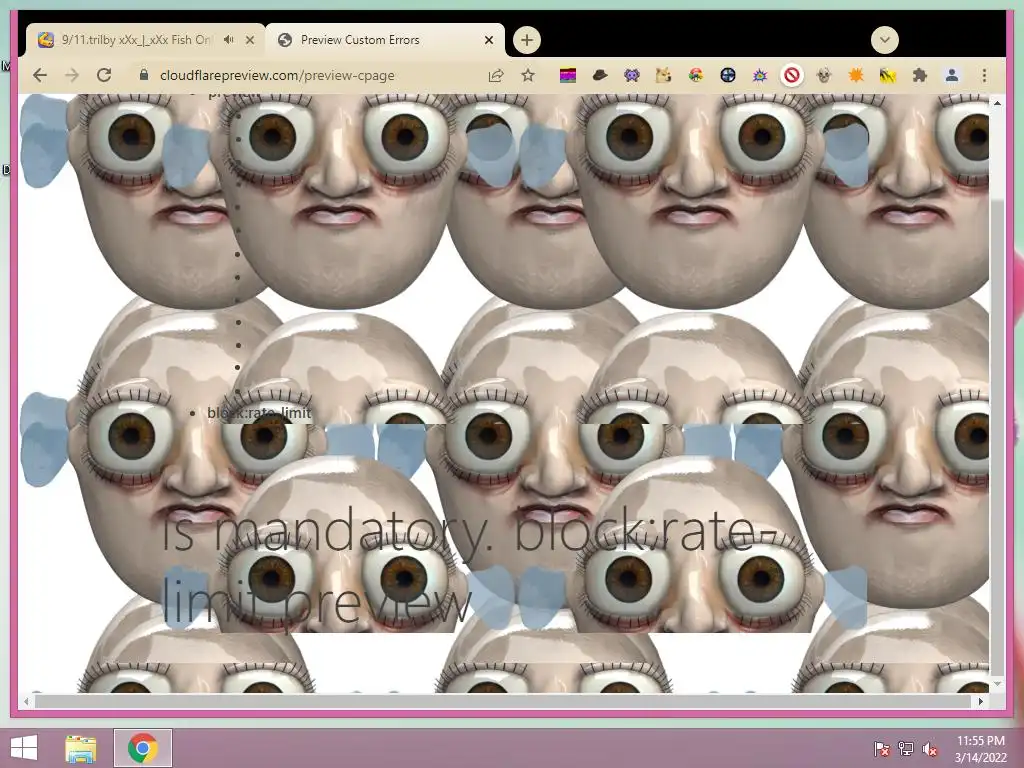Open Action Center flag in tray

click(882, 748)
